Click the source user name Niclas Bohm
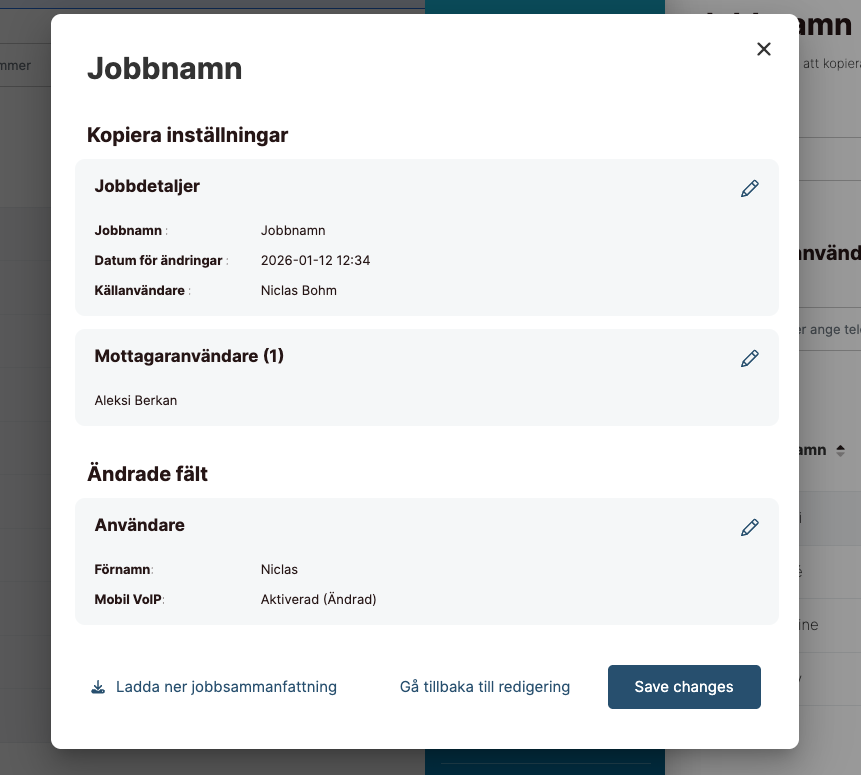 (298, 291)
